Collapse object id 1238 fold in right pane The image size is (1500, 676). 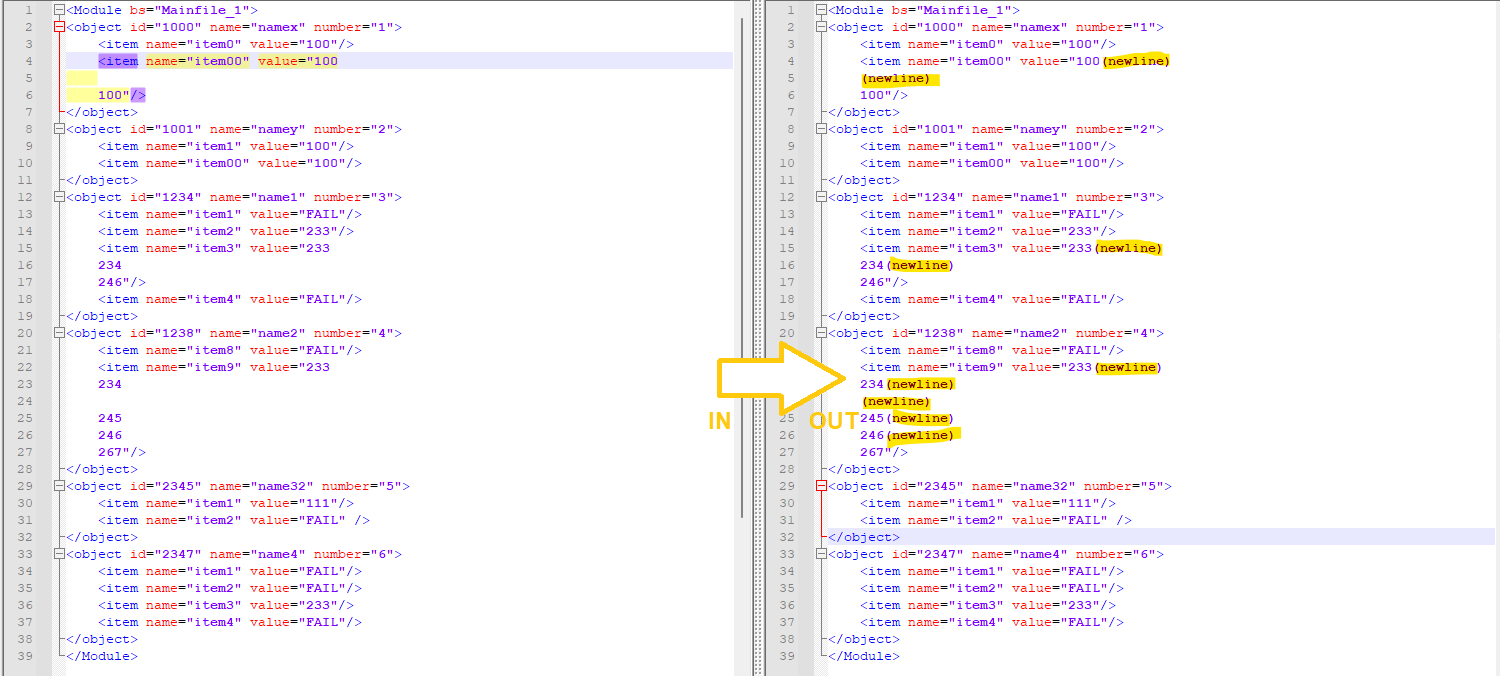pos(821,333)
